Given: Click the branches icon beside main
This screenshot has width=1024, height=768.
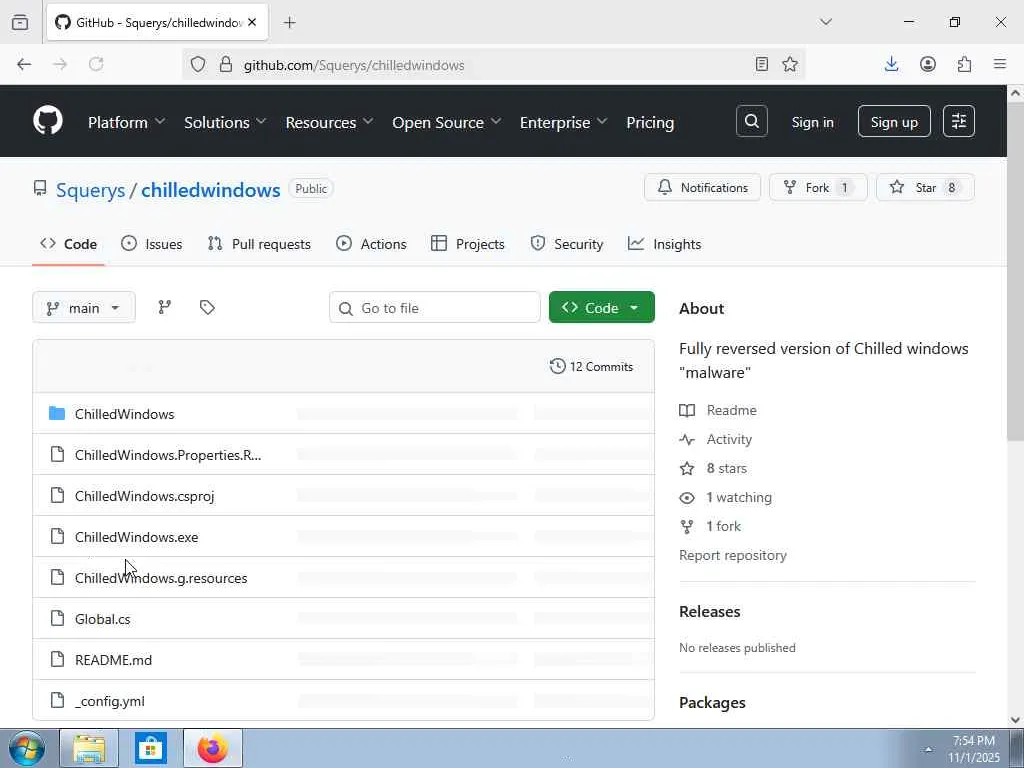Looking at the screenshot, I should pyautogui.click(x=165, y=307).
